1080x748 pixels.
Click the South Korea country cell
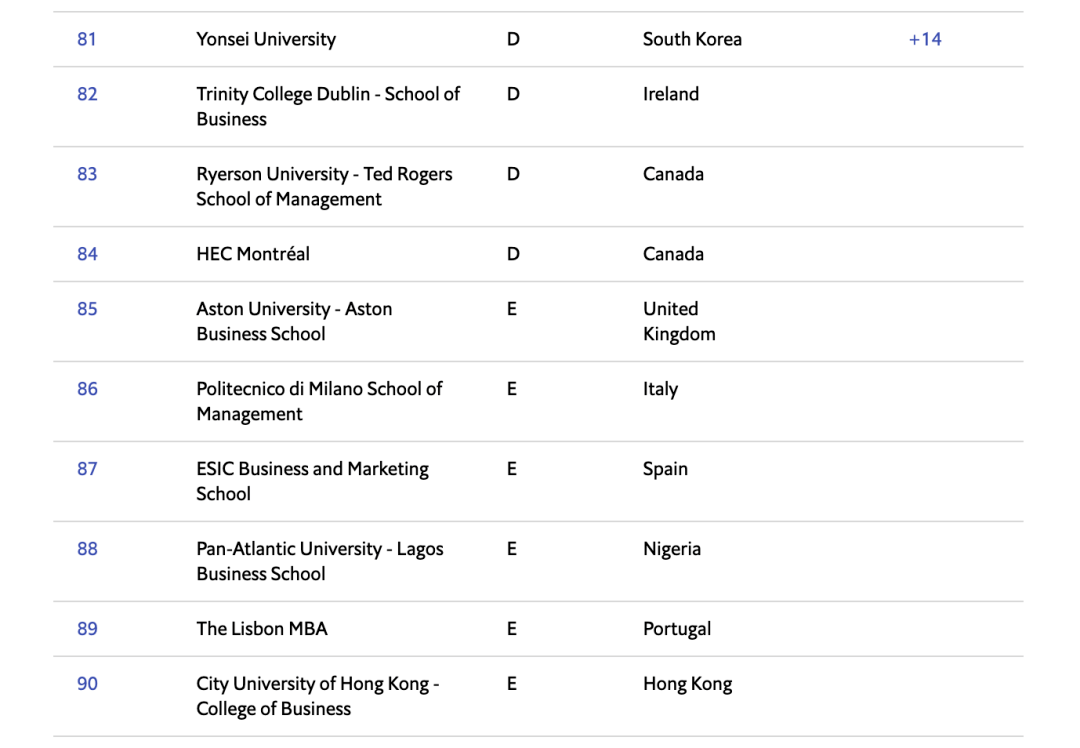point(692,40)
